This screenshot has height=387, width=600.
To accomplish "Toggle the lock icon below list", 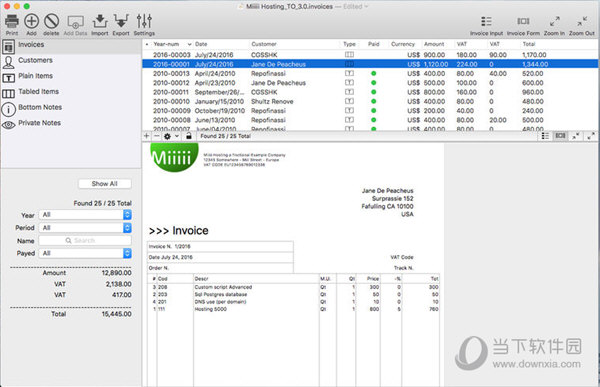I will tap(189, 136).
